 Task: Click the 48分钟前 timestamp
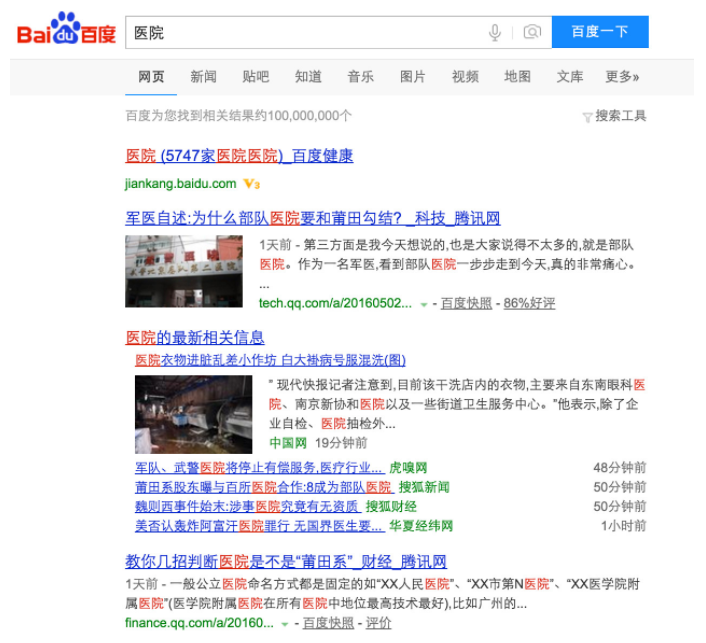click(x=620, y=468)
